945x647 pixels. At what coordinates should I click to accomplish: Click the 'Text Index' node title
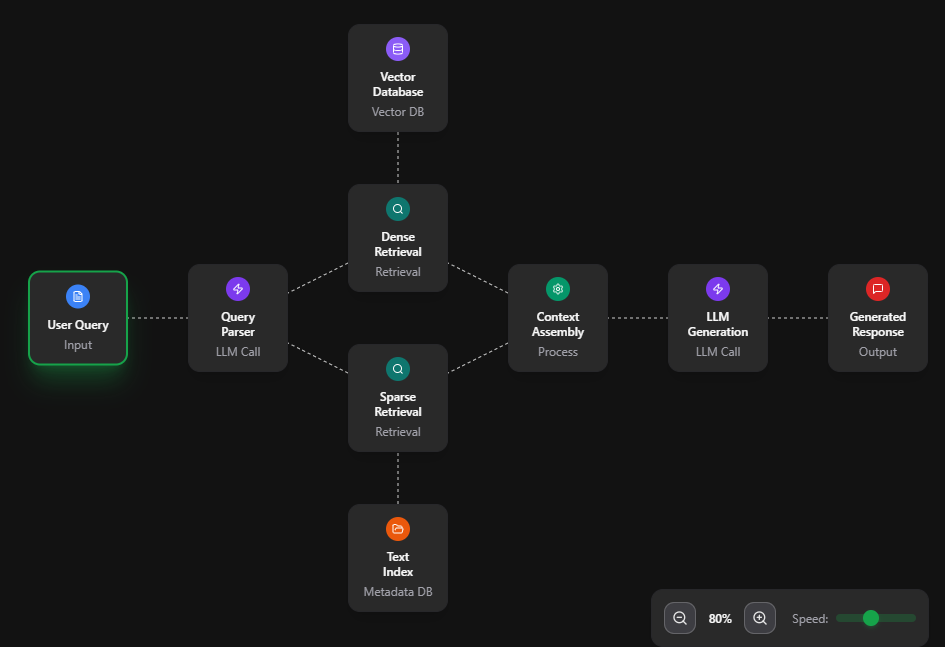[x=398, y=564]
